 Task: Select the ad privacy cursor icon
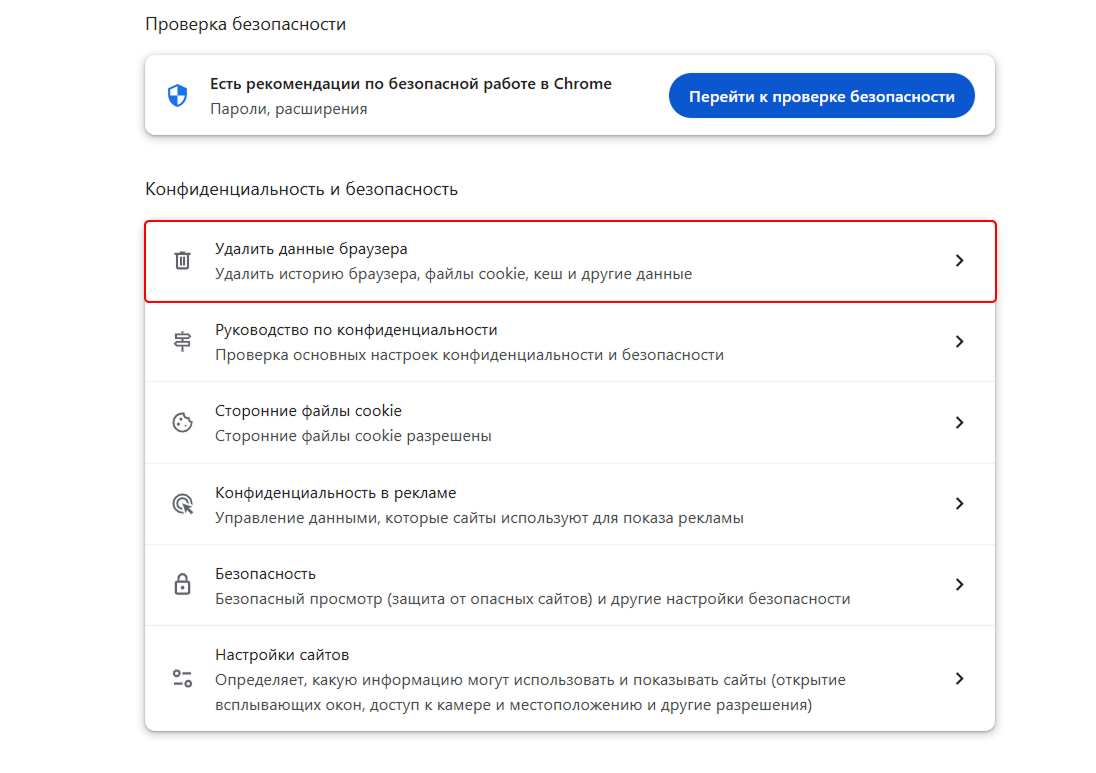pos(182,503)
